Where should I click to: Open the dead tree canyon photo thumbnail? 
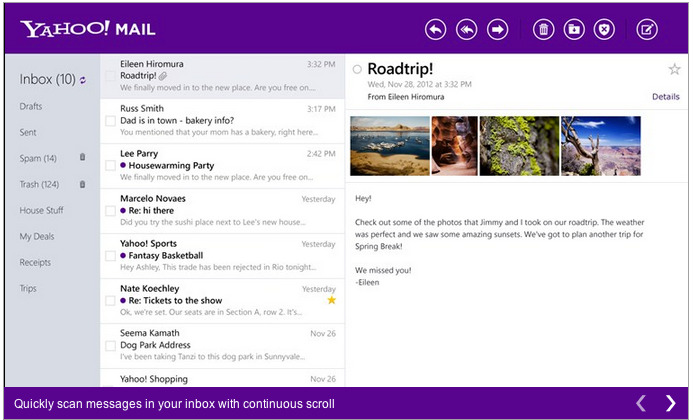click(601, 146)
